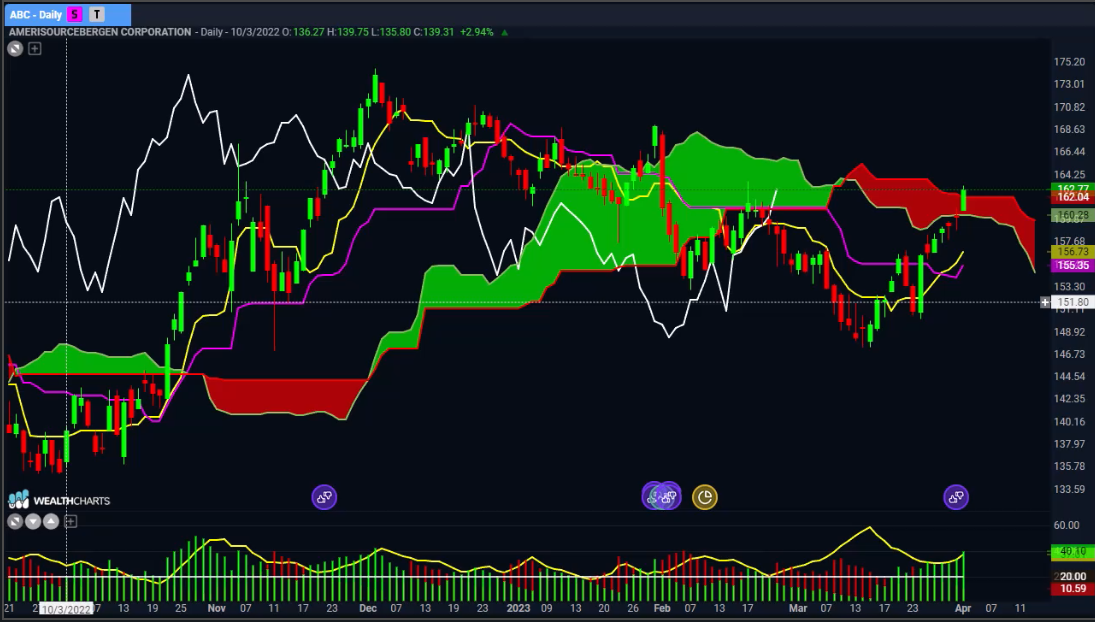Click the yellow 156.73 price label
Image resolution: width=1095 pixels, height=622 pixels.
(x=1072, y=251)
